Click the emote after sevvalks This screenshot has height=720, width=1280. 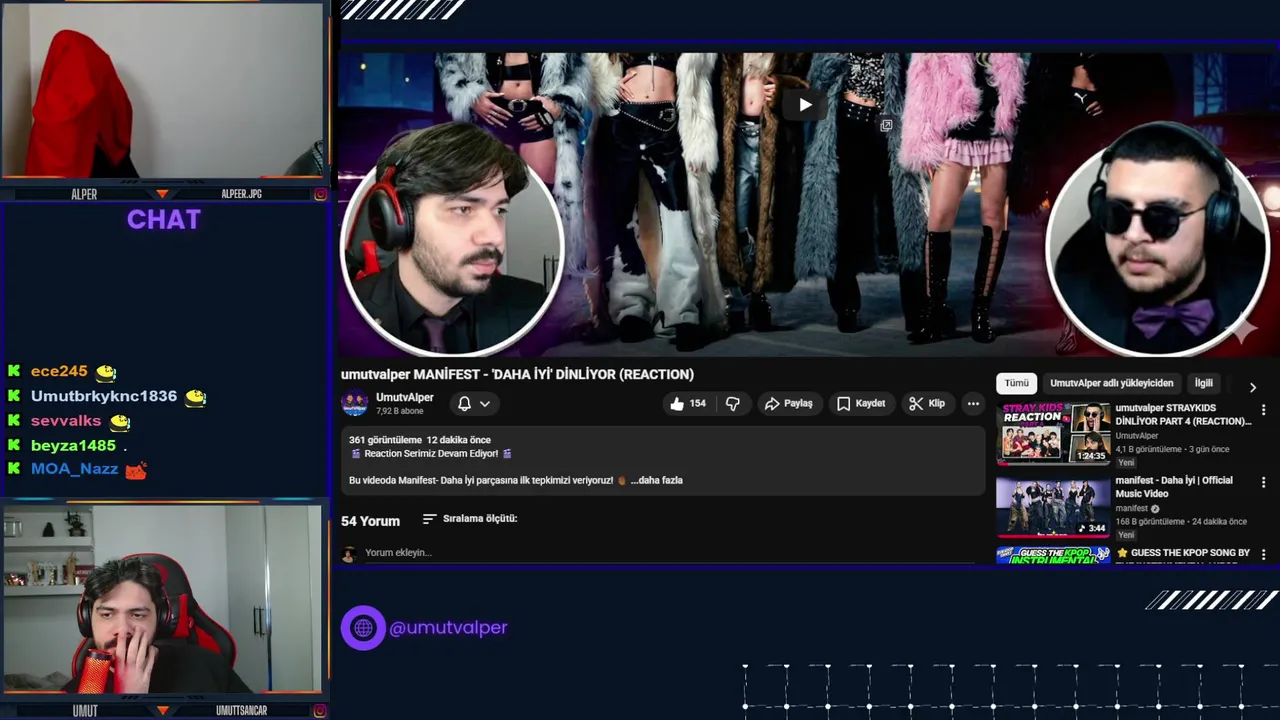(120, 422)
